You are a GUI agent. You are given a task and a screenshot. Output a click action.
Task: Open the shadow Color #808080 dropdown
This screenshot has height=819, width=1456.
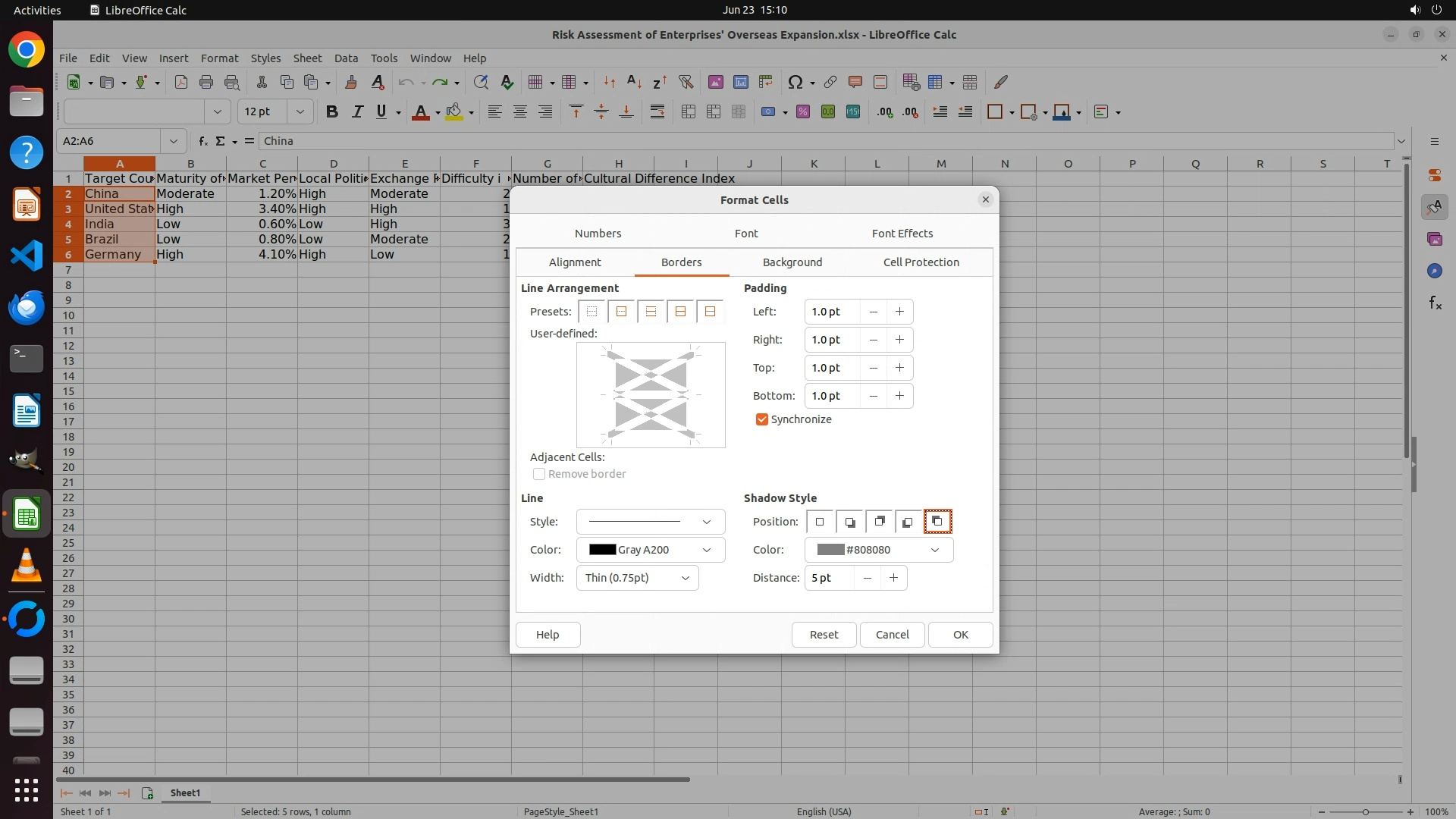[x=878, y=550]
